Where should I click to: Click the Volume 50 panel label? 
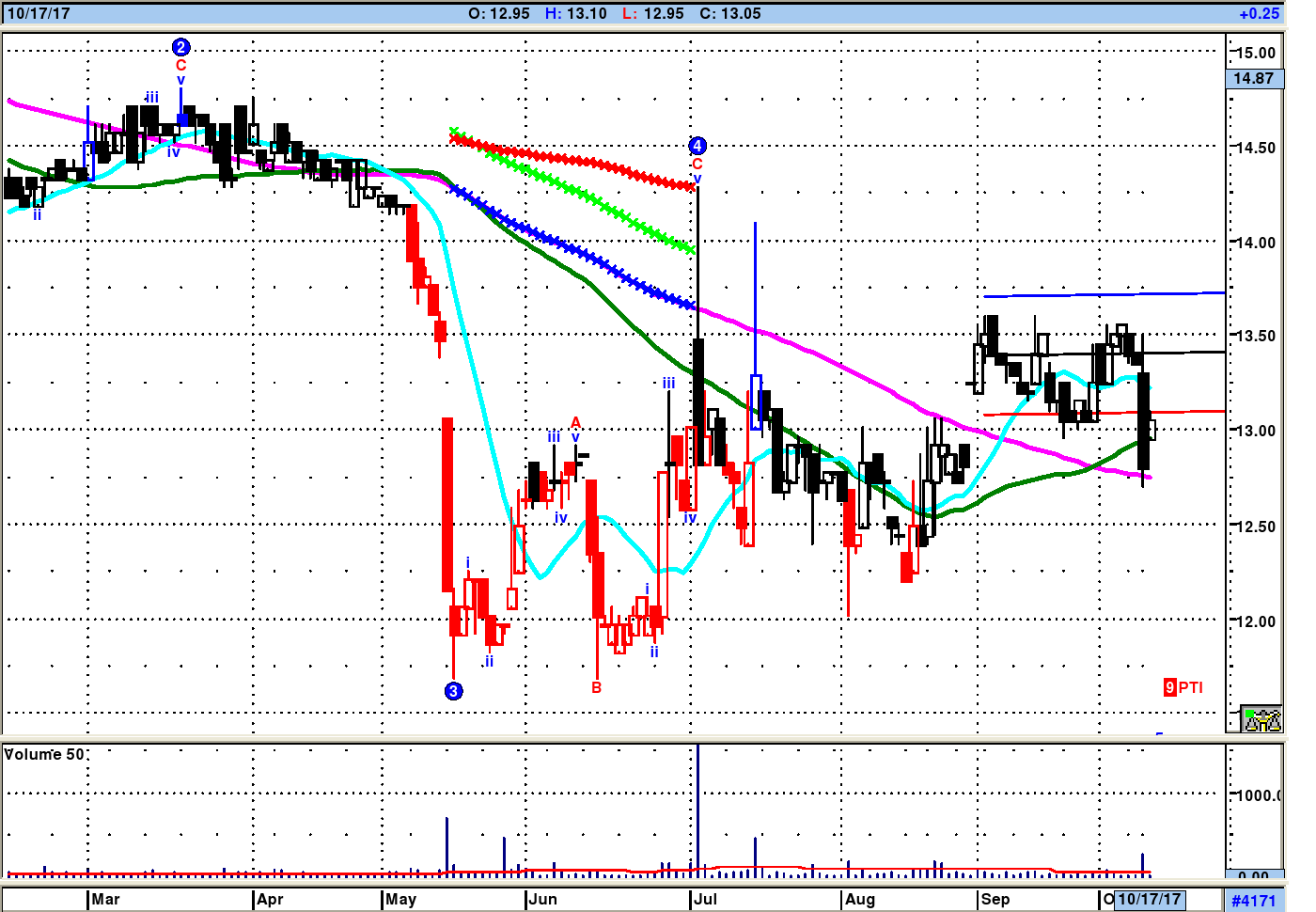pyautogui.click(x=44, y=754)
